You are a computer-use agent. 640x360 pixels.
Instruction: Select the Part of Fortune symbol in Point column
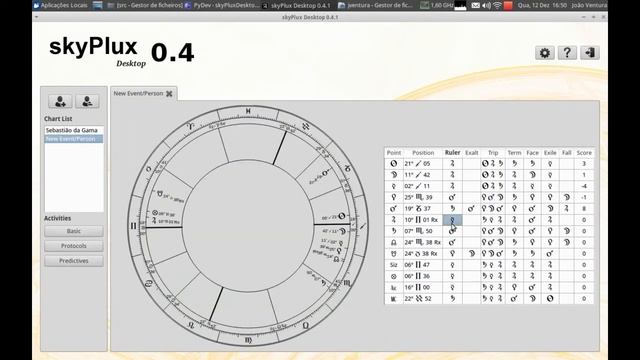click(x=394, y=276)
